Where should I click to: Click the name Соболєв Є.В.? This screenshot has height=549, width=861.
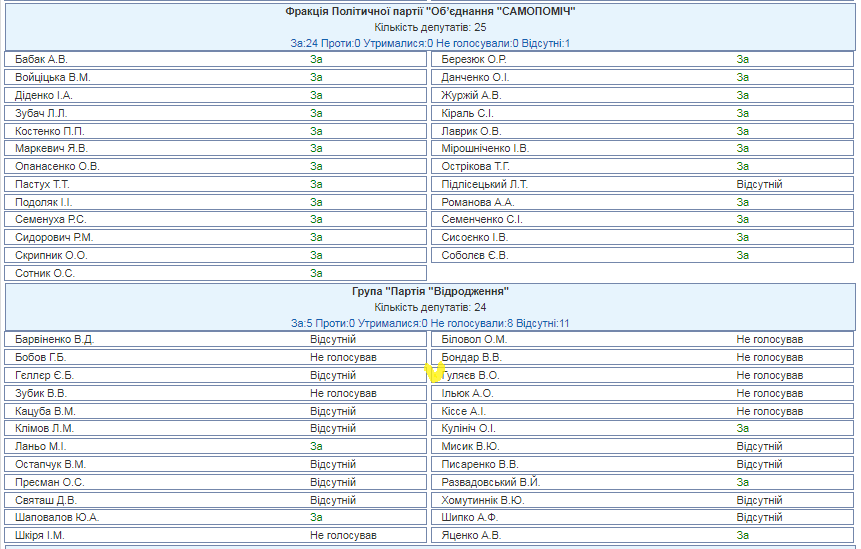(474, 255)
